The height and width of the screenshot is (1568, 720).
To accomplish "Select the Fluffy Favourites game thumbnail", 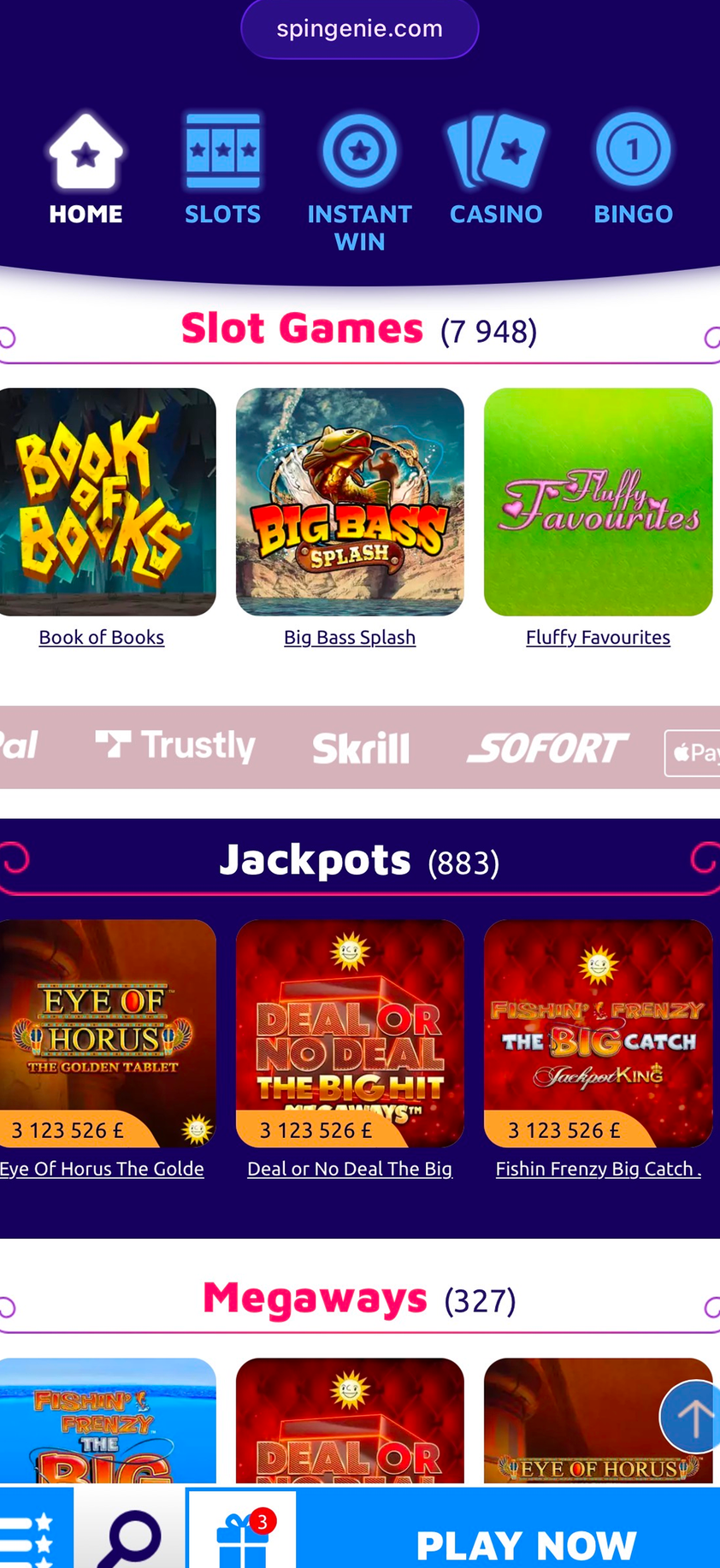I will click(x=598, y=502).
